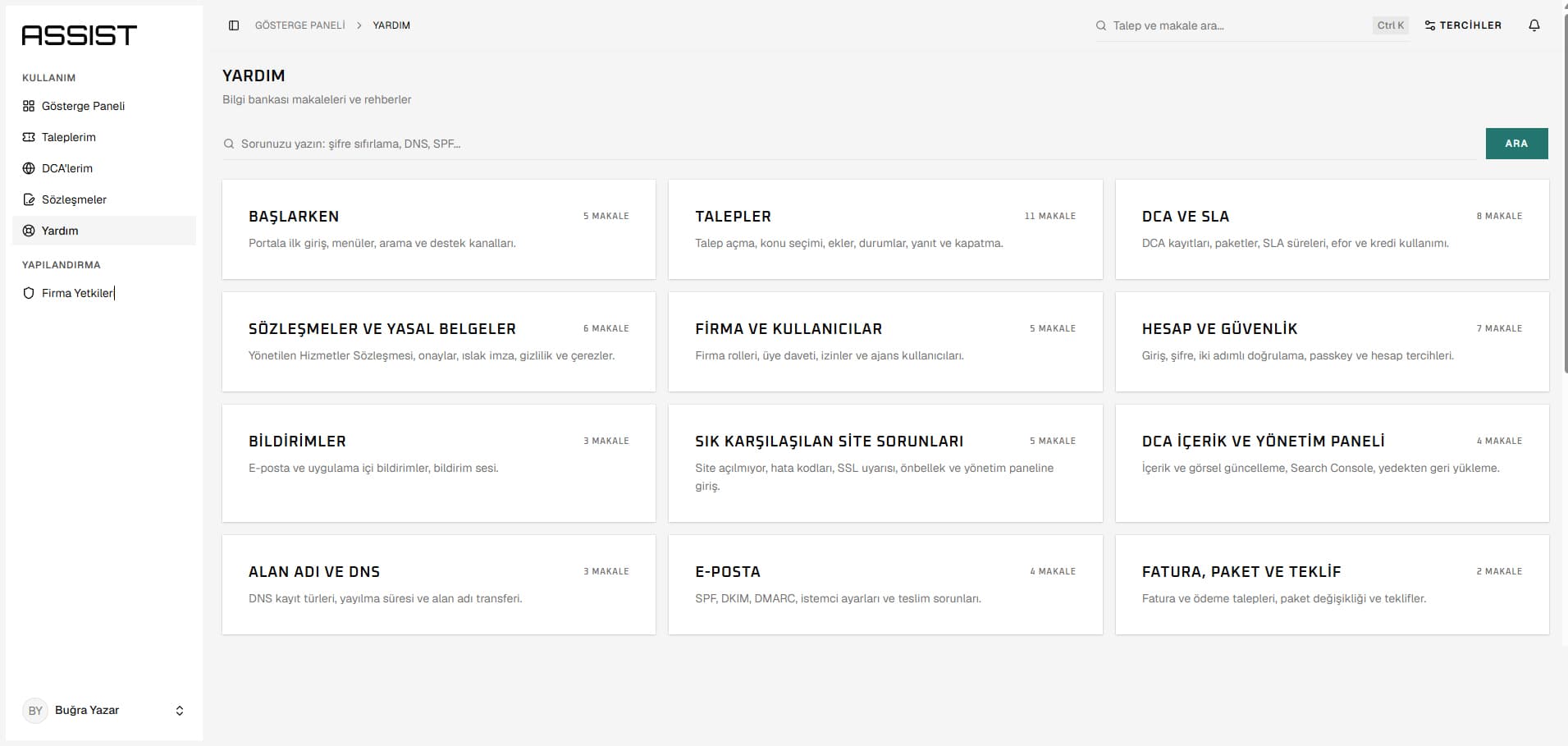The width and height of the screenshot is (1568, 746).
Task: Click the Firma Yetkiler shield icon
Action: [x=29, y=293]
